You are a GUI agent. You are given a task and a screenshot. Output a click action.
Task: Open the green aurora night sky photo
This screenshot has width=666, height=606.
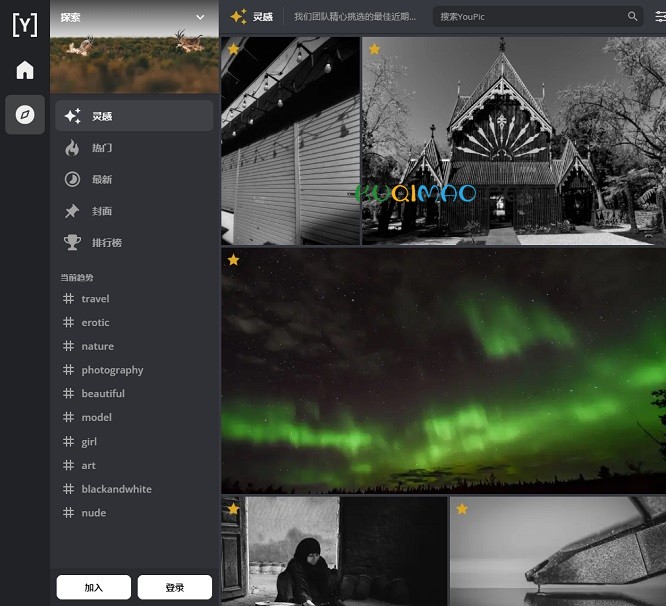tap(443, 371)
